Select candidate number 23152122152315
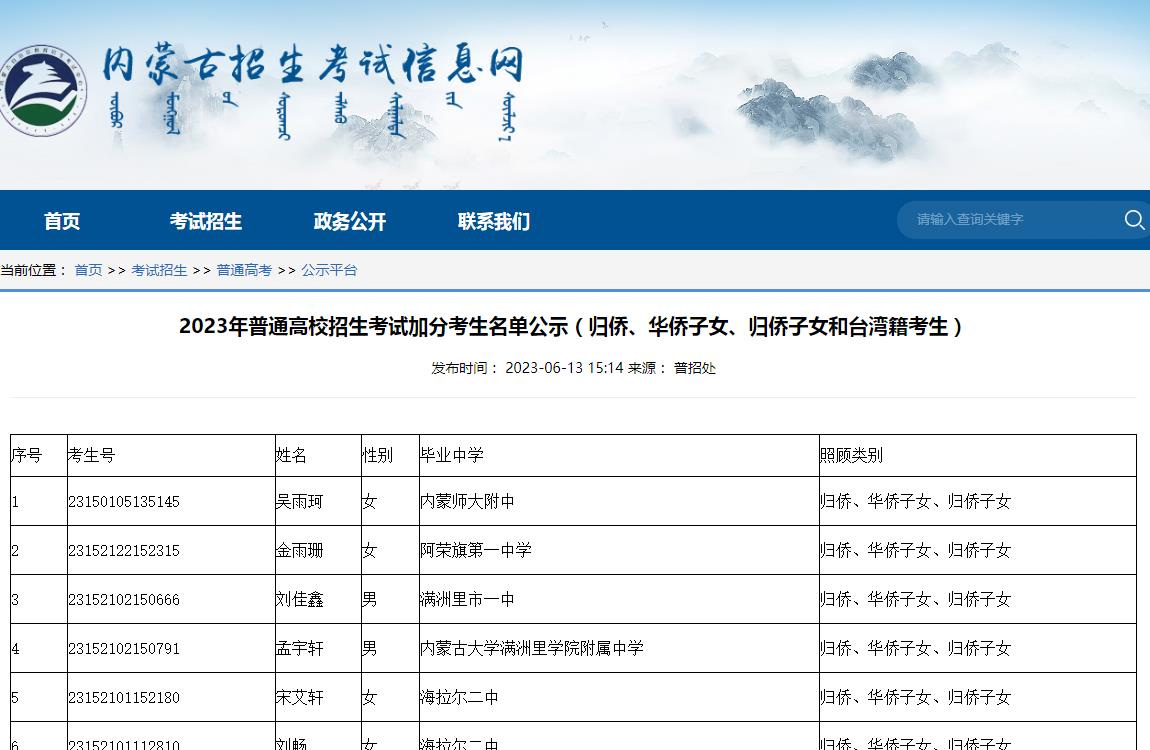 pyautogui.click(x=124, y=551)
